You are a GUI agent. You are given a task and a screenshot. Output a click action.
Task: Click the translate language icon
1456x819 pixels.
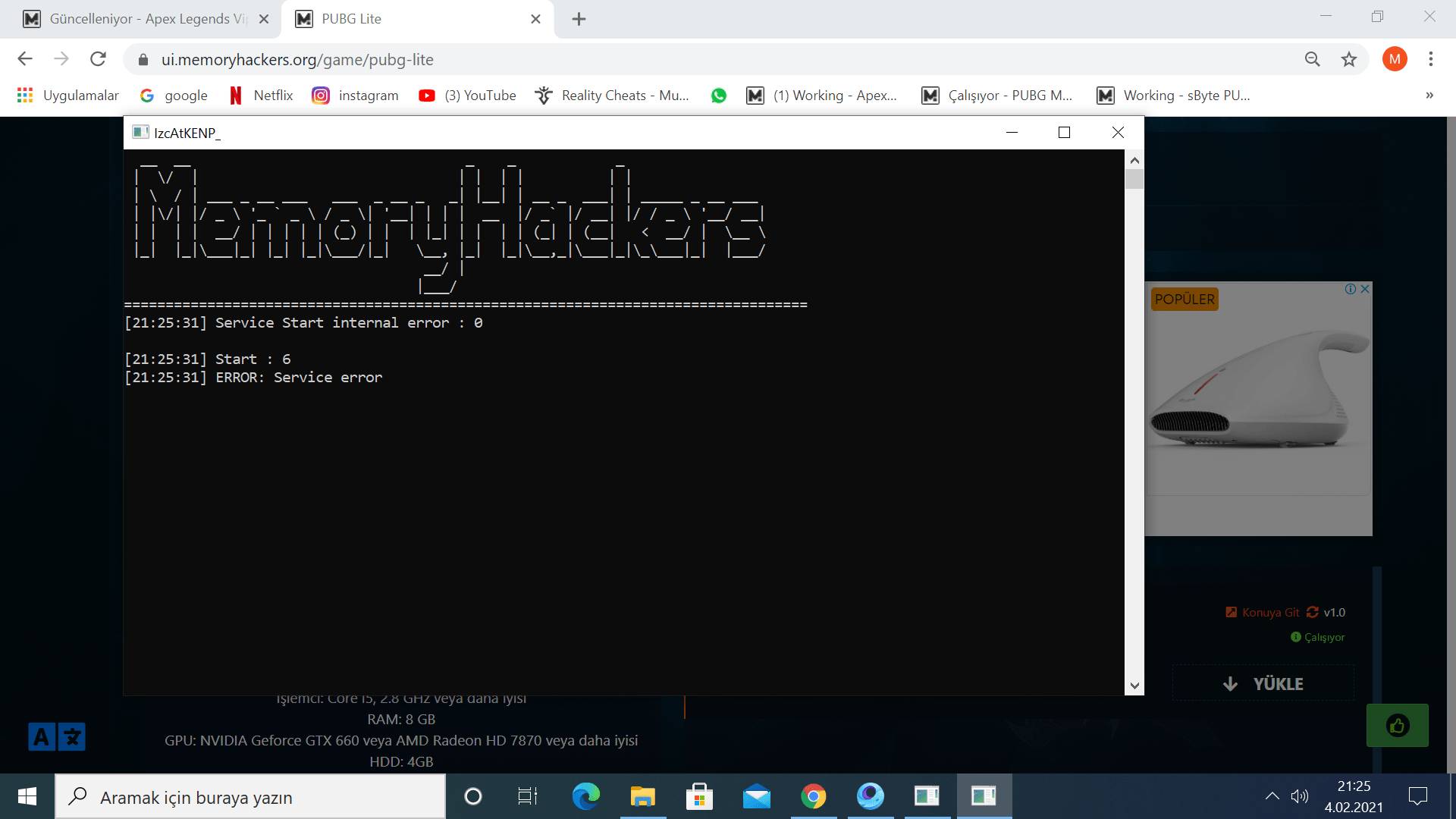pos(57,736)
